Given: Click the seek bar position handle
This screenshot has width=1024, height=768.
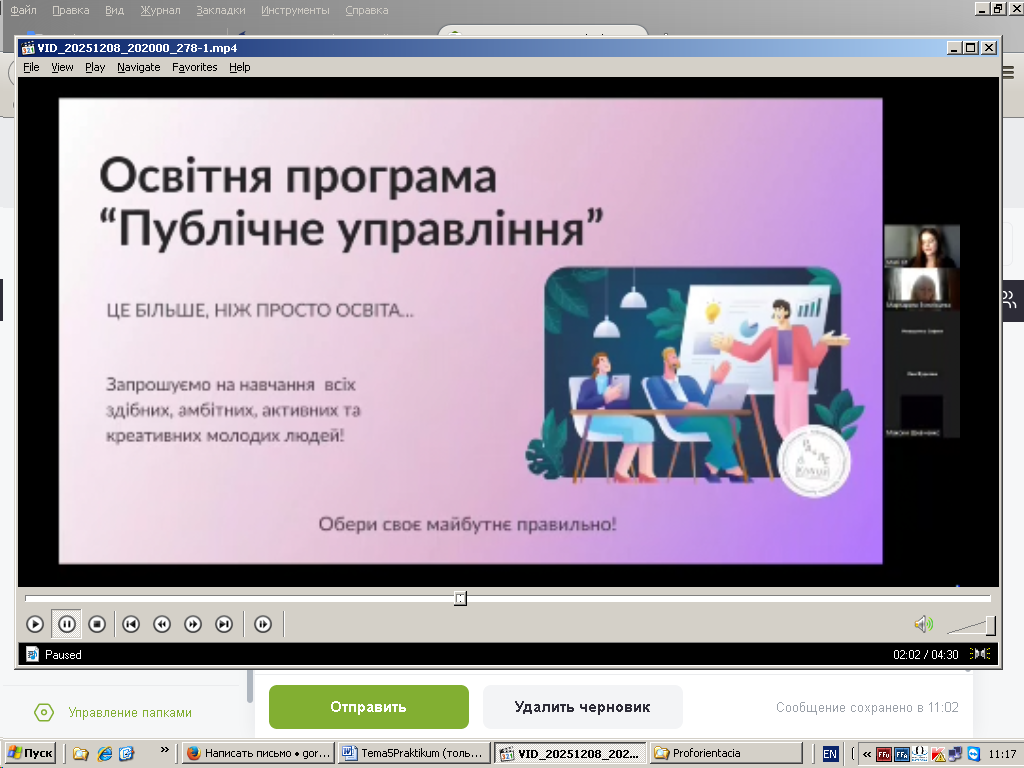Looking at the screenshot, I should coord(460,598).
